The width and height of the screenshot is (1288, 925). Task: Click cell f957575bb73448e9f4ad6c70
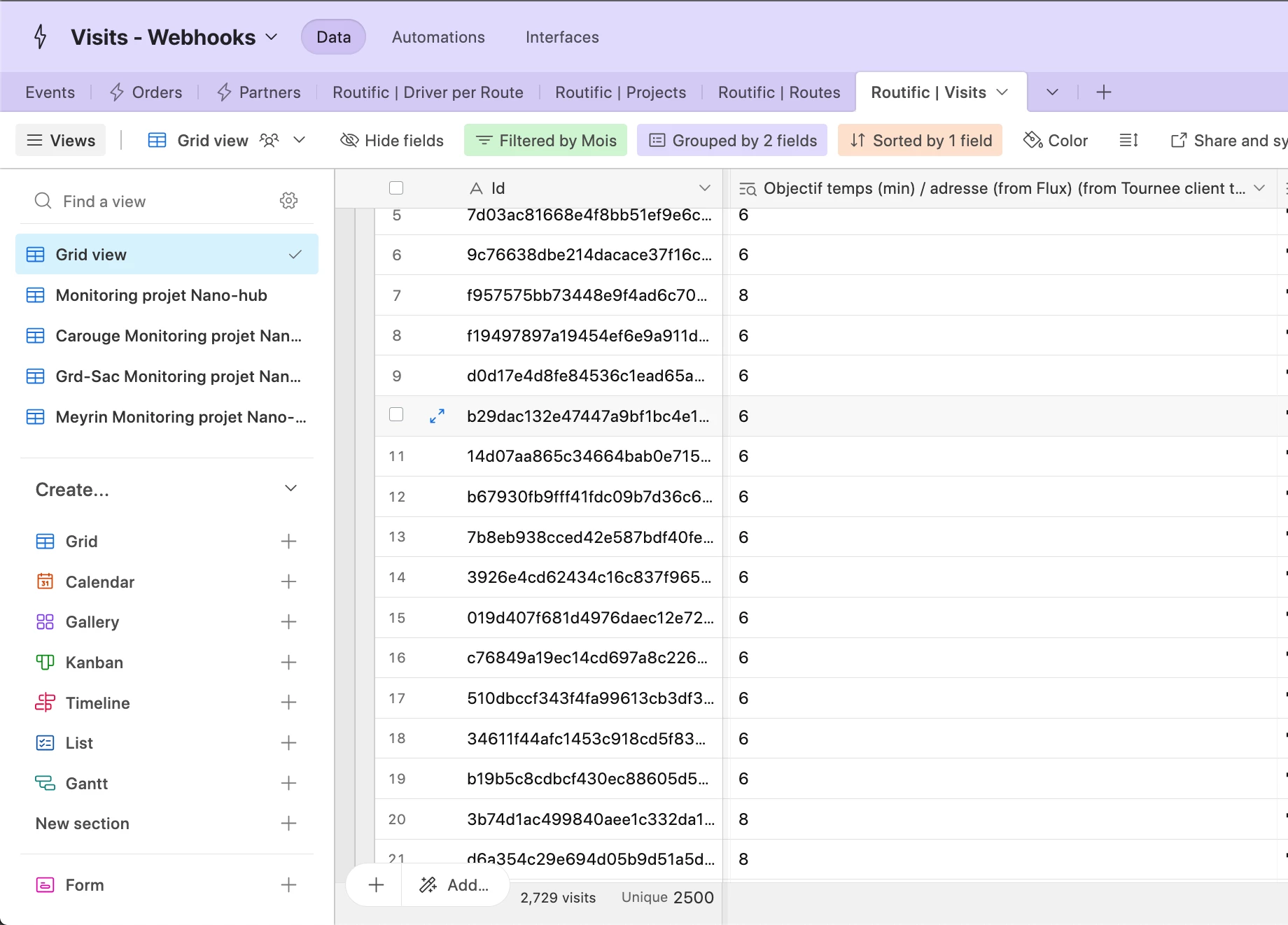point(587,295)
